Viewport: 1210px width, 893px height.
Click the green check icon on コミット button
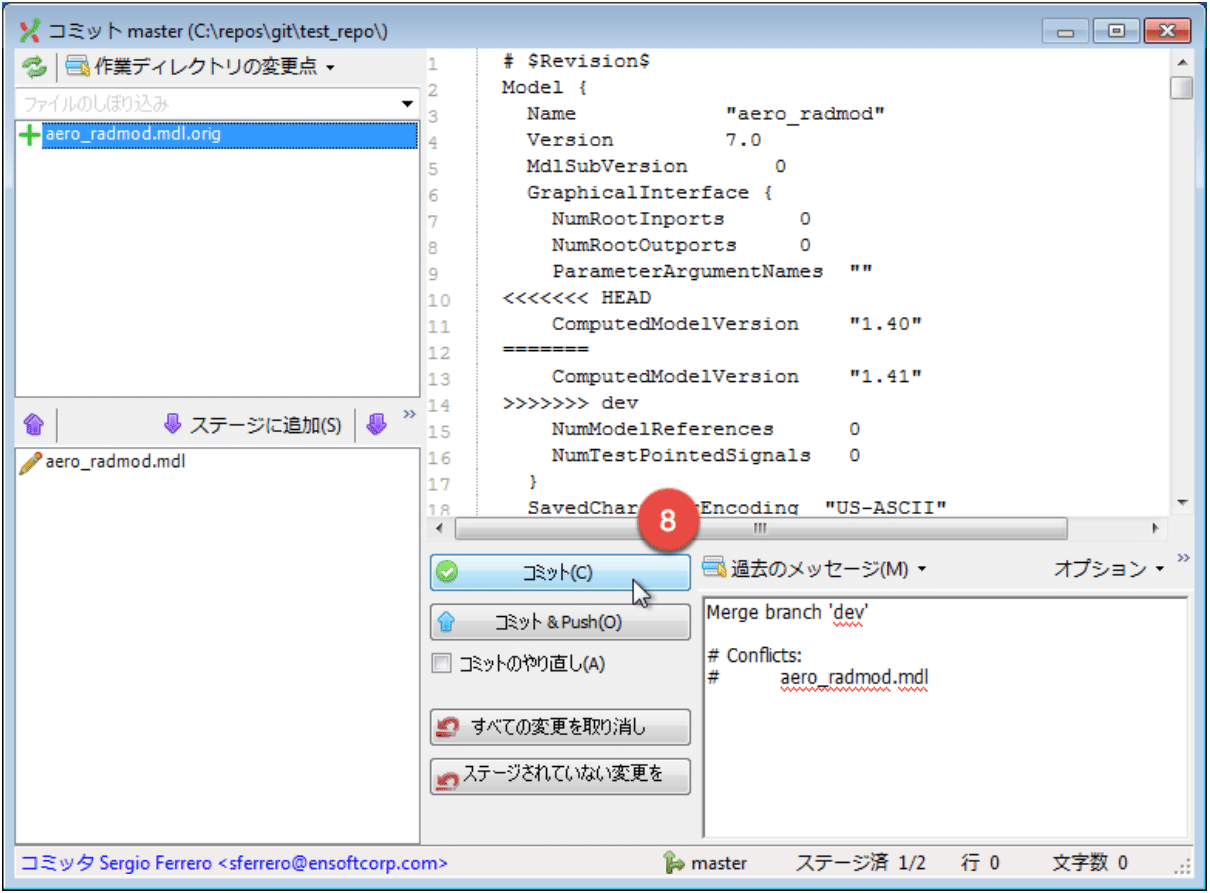pos(448,573)
